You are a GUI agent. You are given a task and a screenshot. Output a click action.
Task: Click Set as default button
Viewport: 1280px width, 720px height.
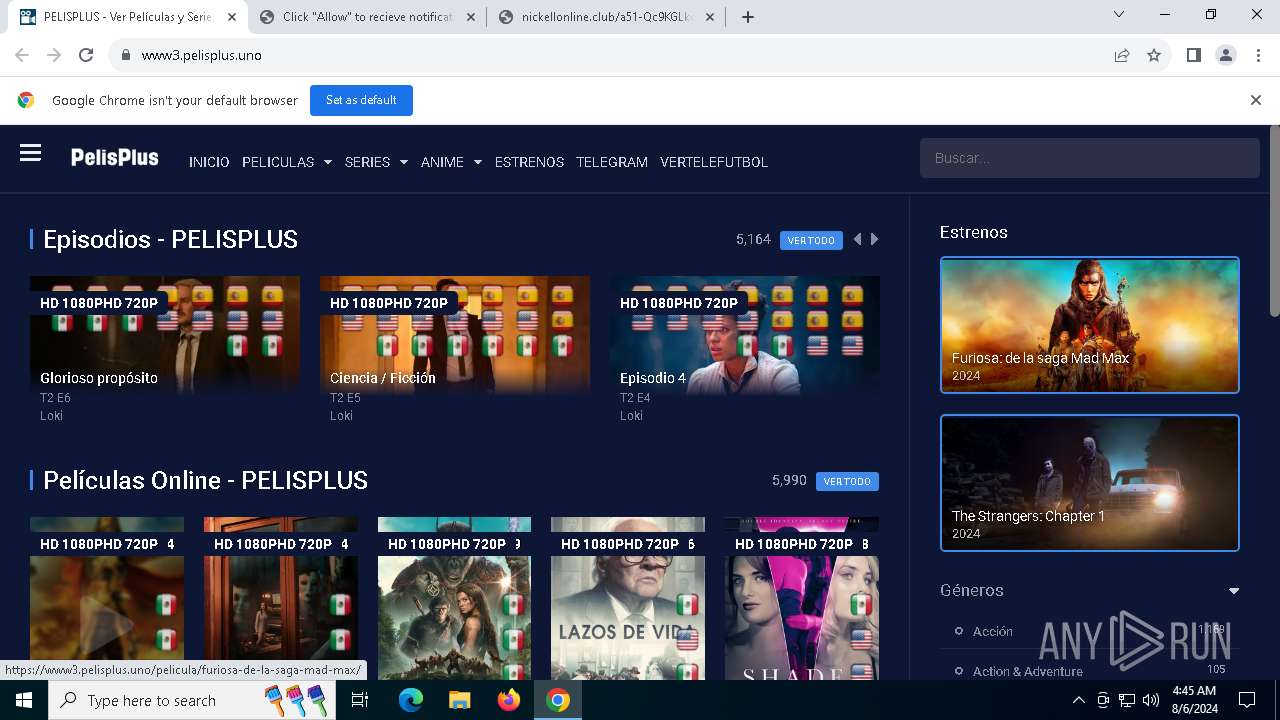coord(361,100)
